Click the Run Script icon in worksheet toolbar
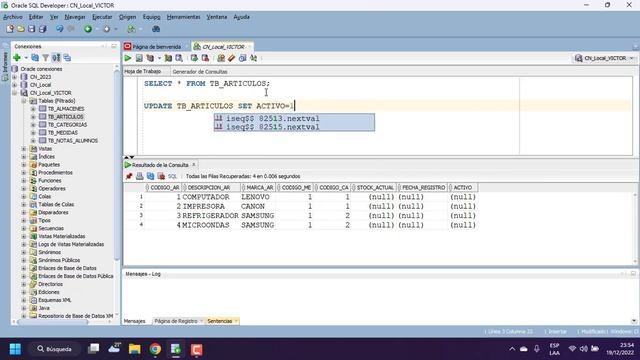Image resolution: width=640 pixels, height=360 pixels. point(139,58)
